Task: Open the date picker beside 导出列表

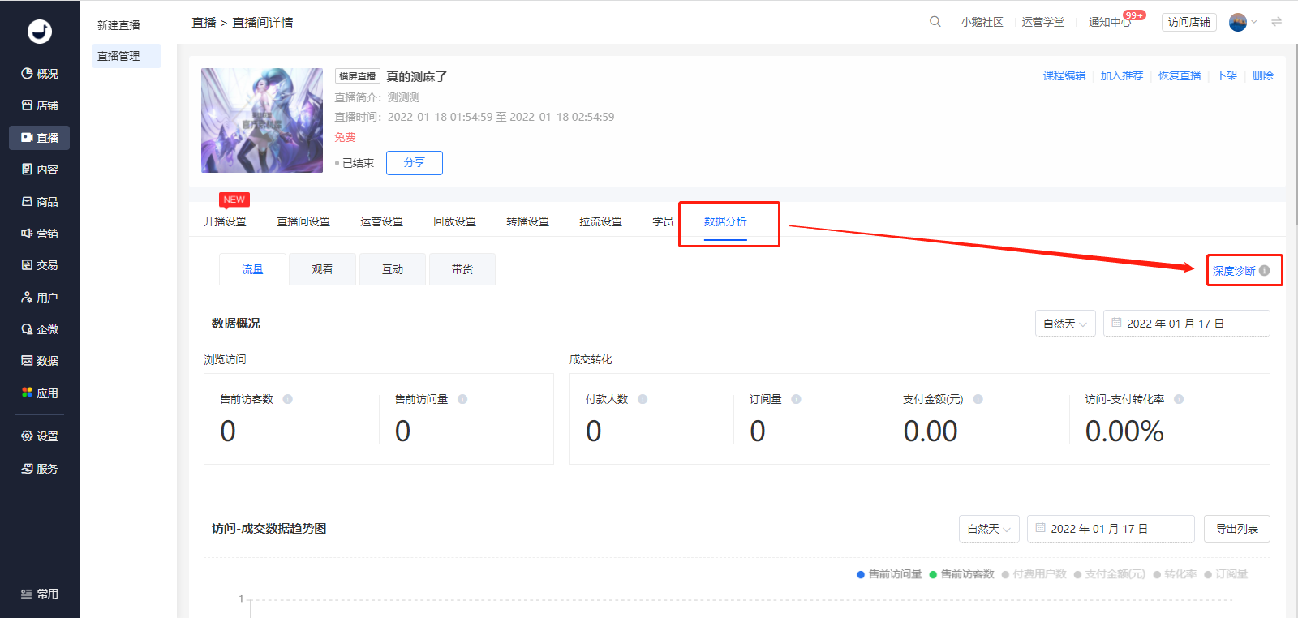Action: click(1110, 529)
